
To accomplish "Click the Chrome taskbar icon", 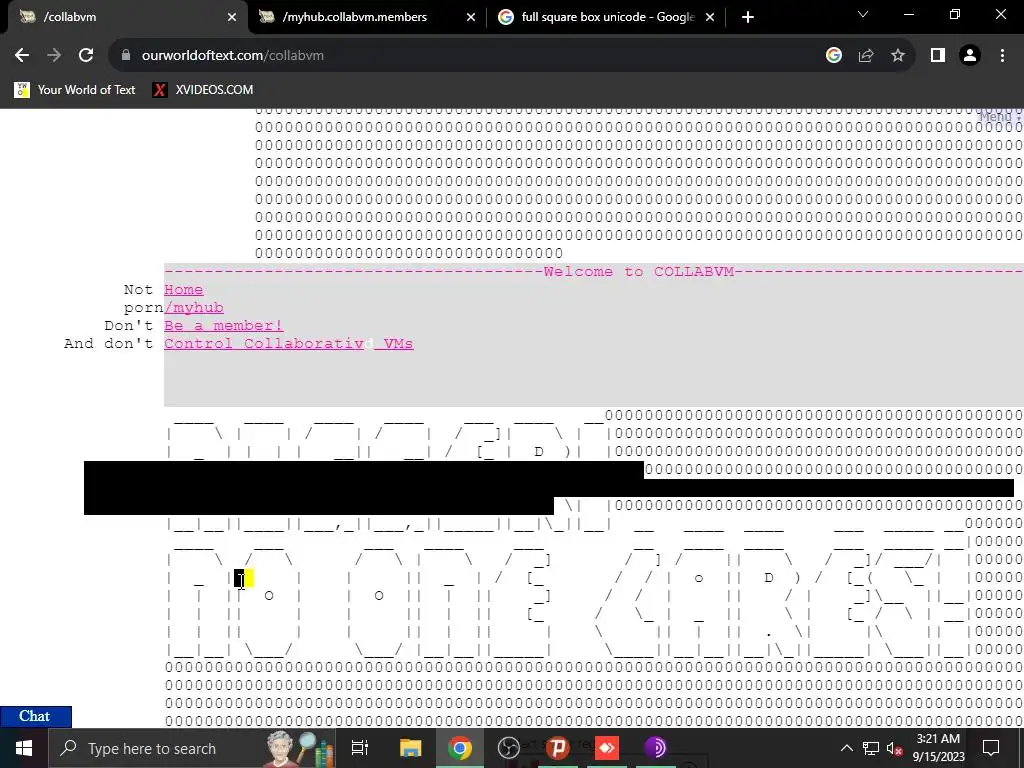I will pyautogui.click(x=460, y=748).
